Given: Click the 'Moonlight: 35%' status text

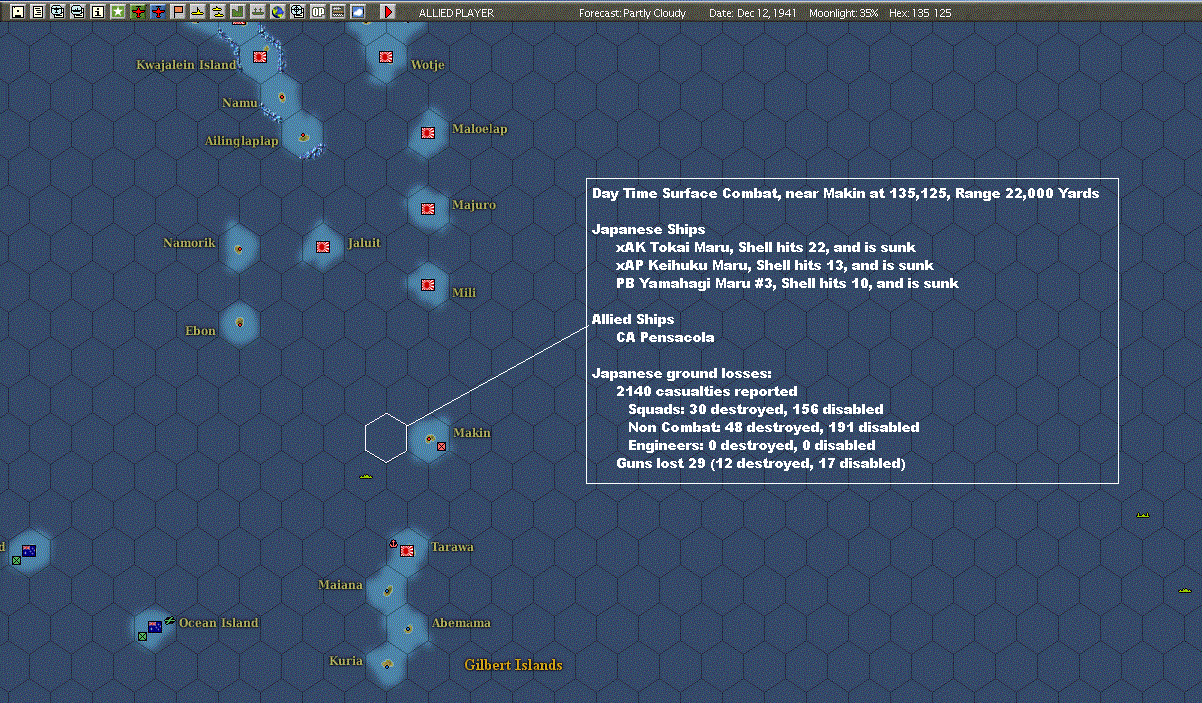Looking at the screenshot, I should click(x=844, y=13).
